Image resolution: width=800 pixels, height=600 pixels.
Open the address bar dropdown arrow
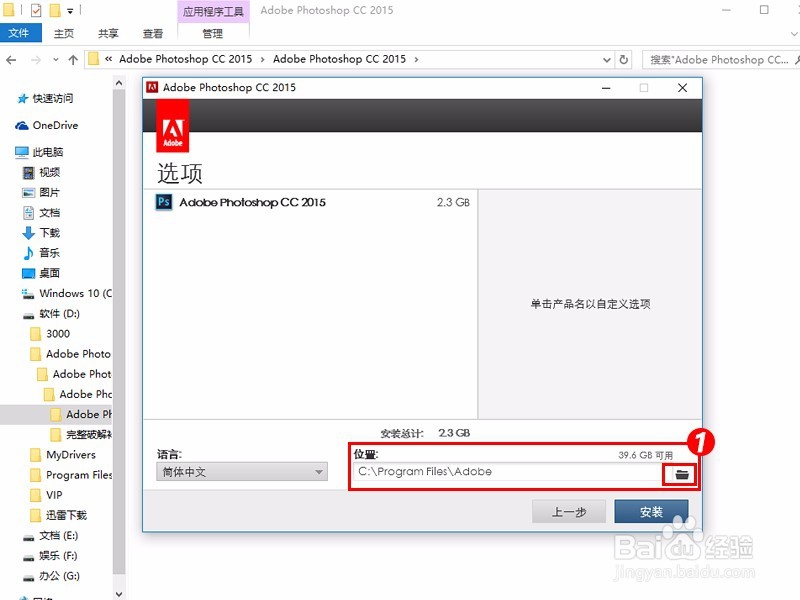coord(607,59)
